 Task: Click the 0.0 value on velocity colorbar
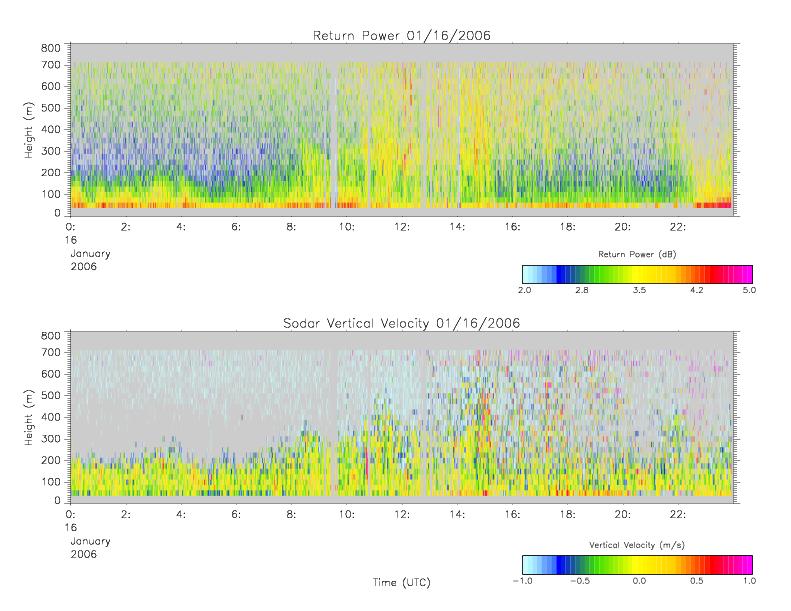639,581
